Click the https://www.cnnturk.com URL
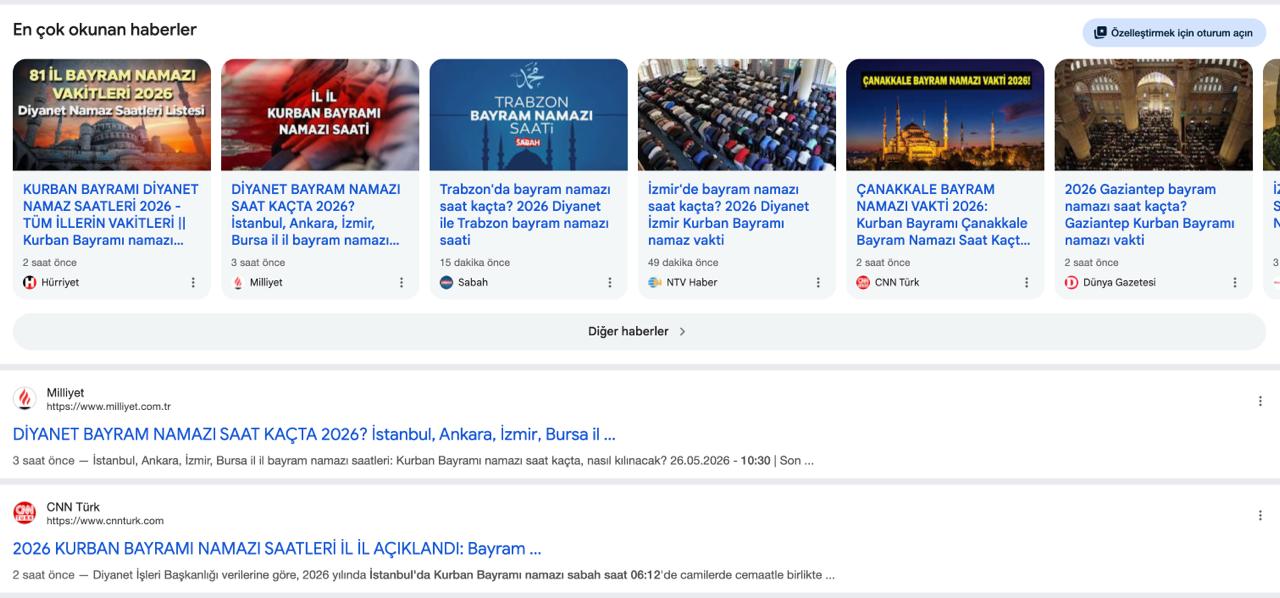This screenshot has height=598, width=1280. (105, 521)
